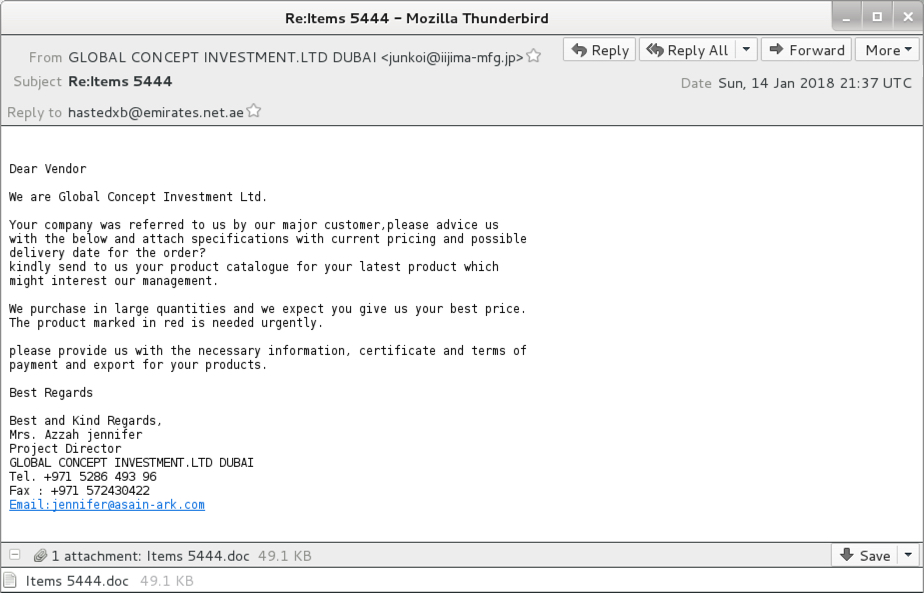Screen dimensions: 924x593
Task: Select the Items 5444.doc attachment file
Action: click(x=77, y=581)
